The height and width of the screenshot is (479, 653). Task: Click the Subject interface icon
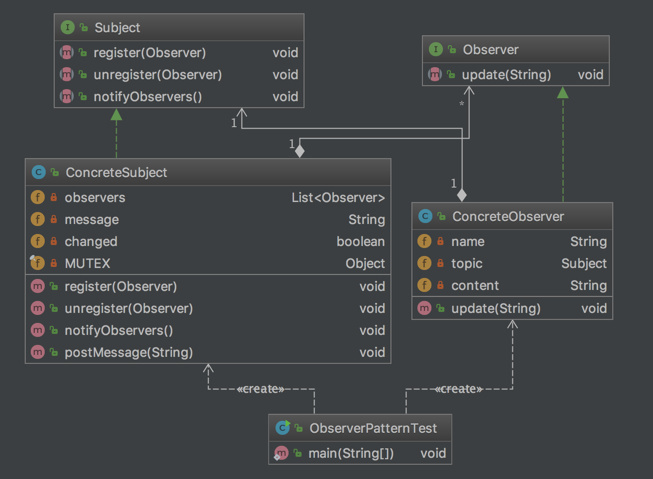click(x=66, y=28)
